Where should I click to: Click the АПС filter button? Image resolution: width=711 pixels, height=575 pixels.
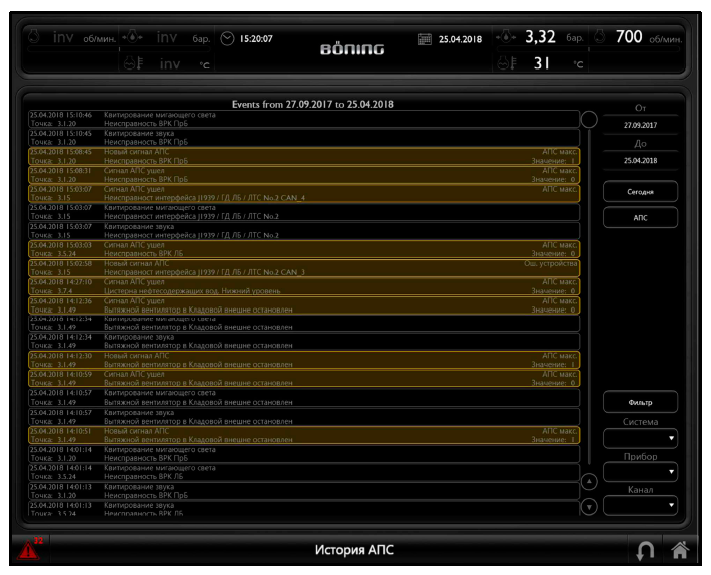[x=640, y=217]
